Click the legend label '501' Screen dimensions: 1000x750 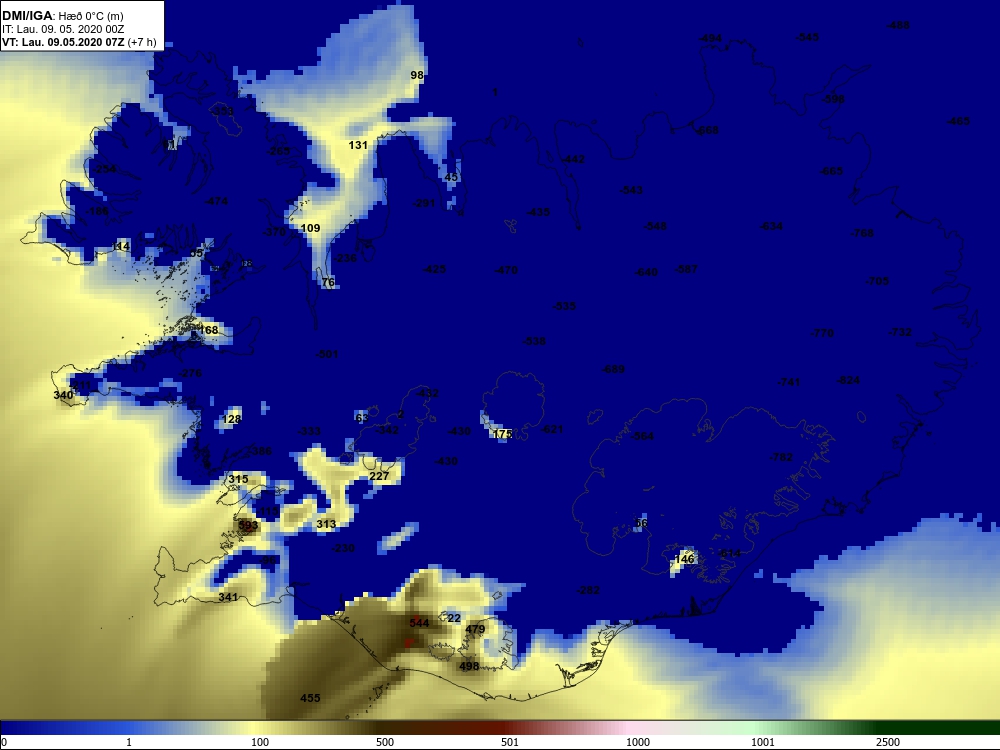pos(510,742)
